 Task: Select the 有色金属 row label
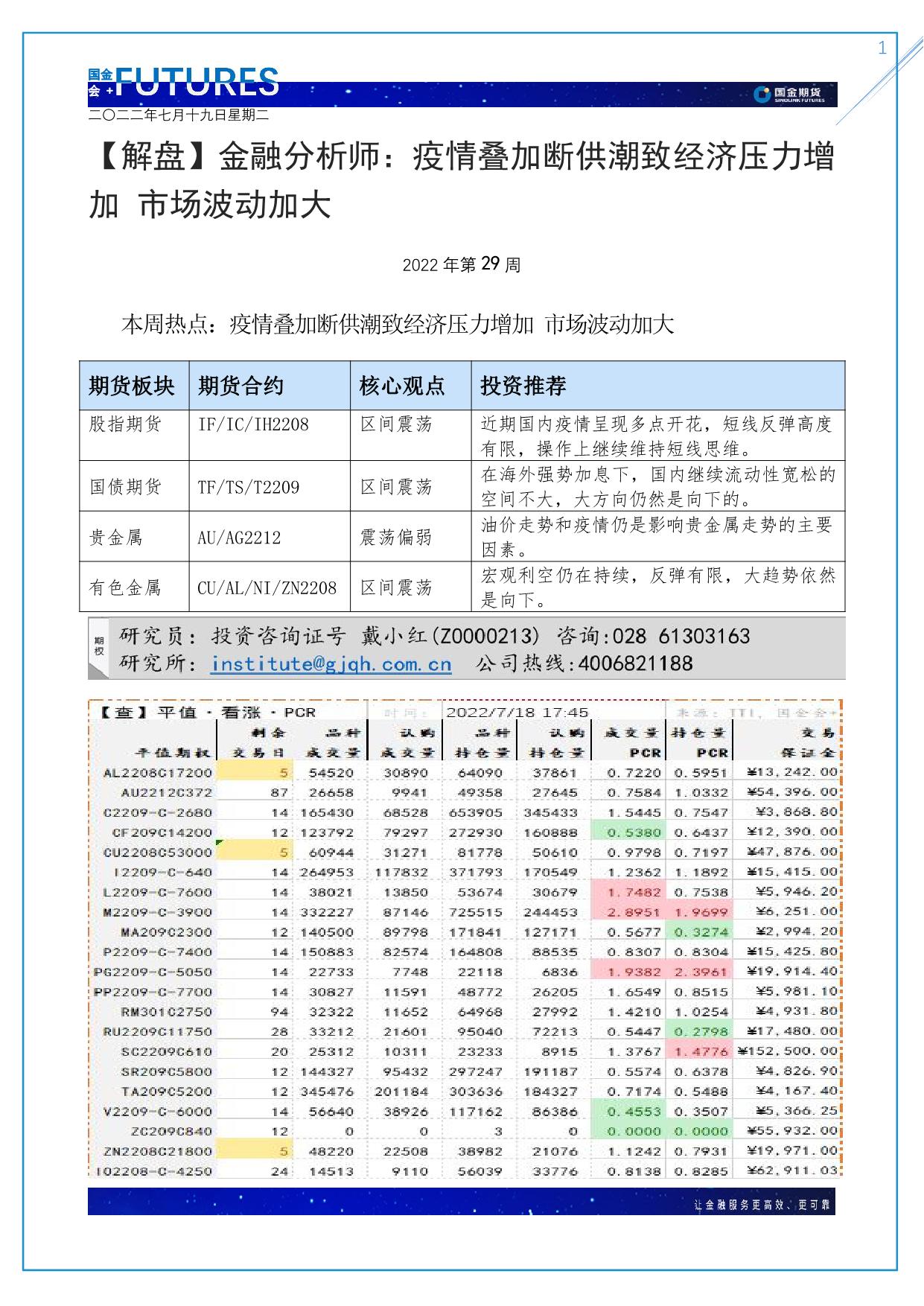125,588
